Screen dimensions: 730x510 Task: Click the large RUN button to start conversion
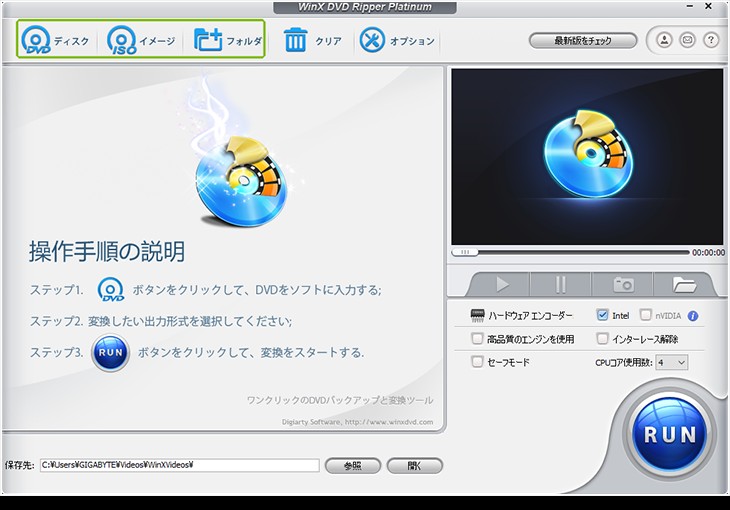[x=669, y=435]
